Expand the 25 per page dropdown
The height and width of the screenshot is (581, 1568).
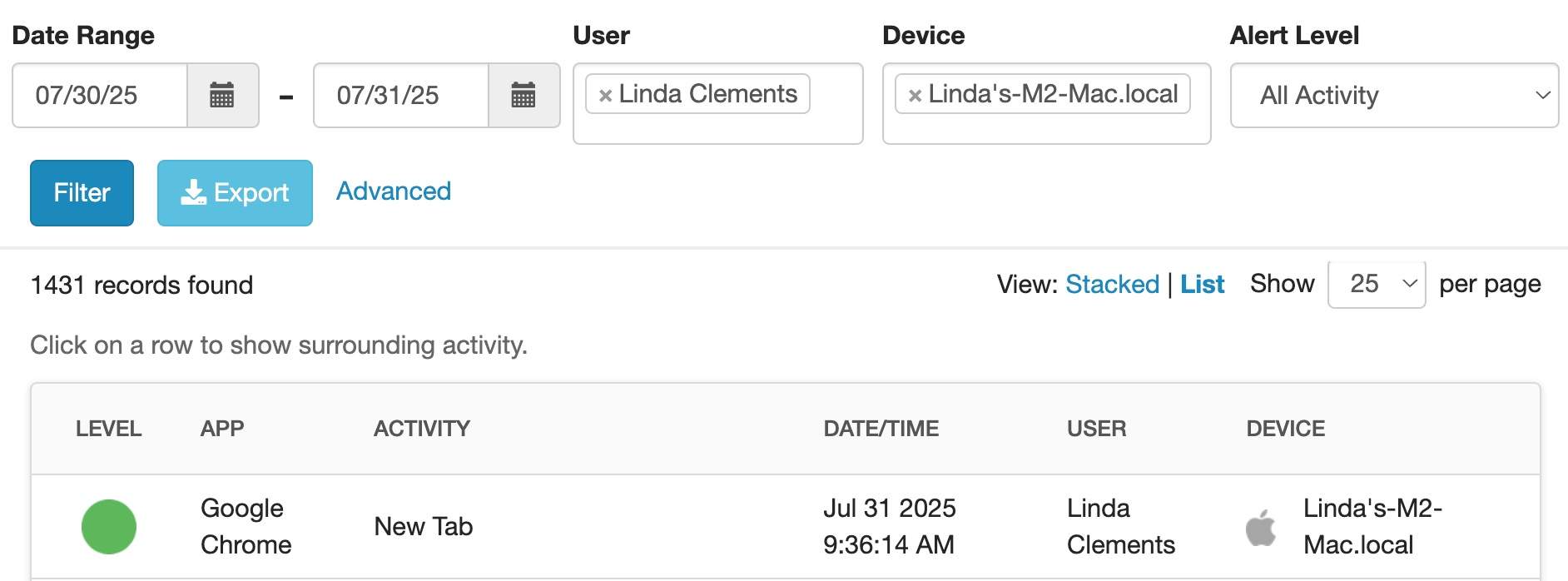(x=1377, y=284)
